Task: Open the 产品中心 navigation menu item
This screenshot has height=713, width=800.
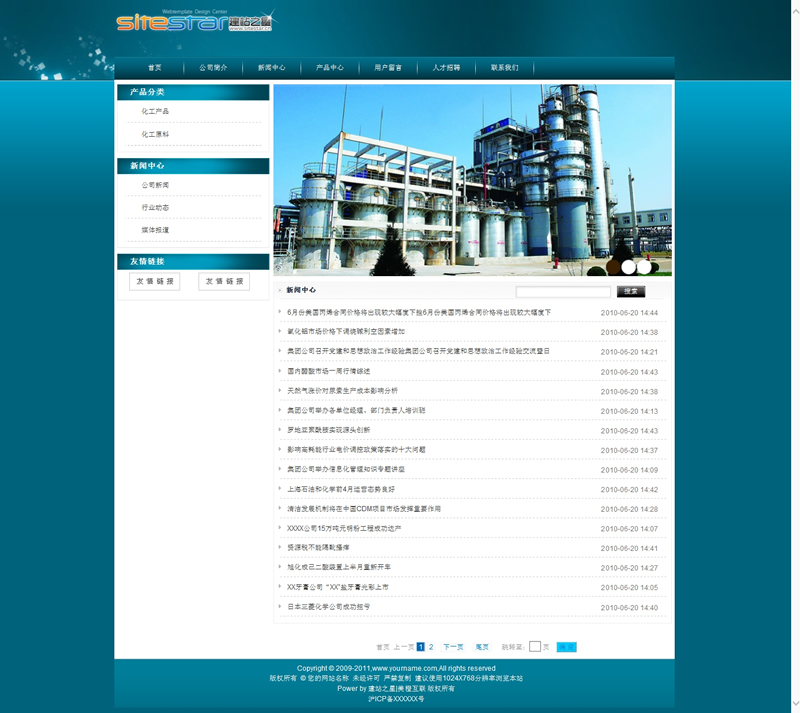Action: click(330, 68)
